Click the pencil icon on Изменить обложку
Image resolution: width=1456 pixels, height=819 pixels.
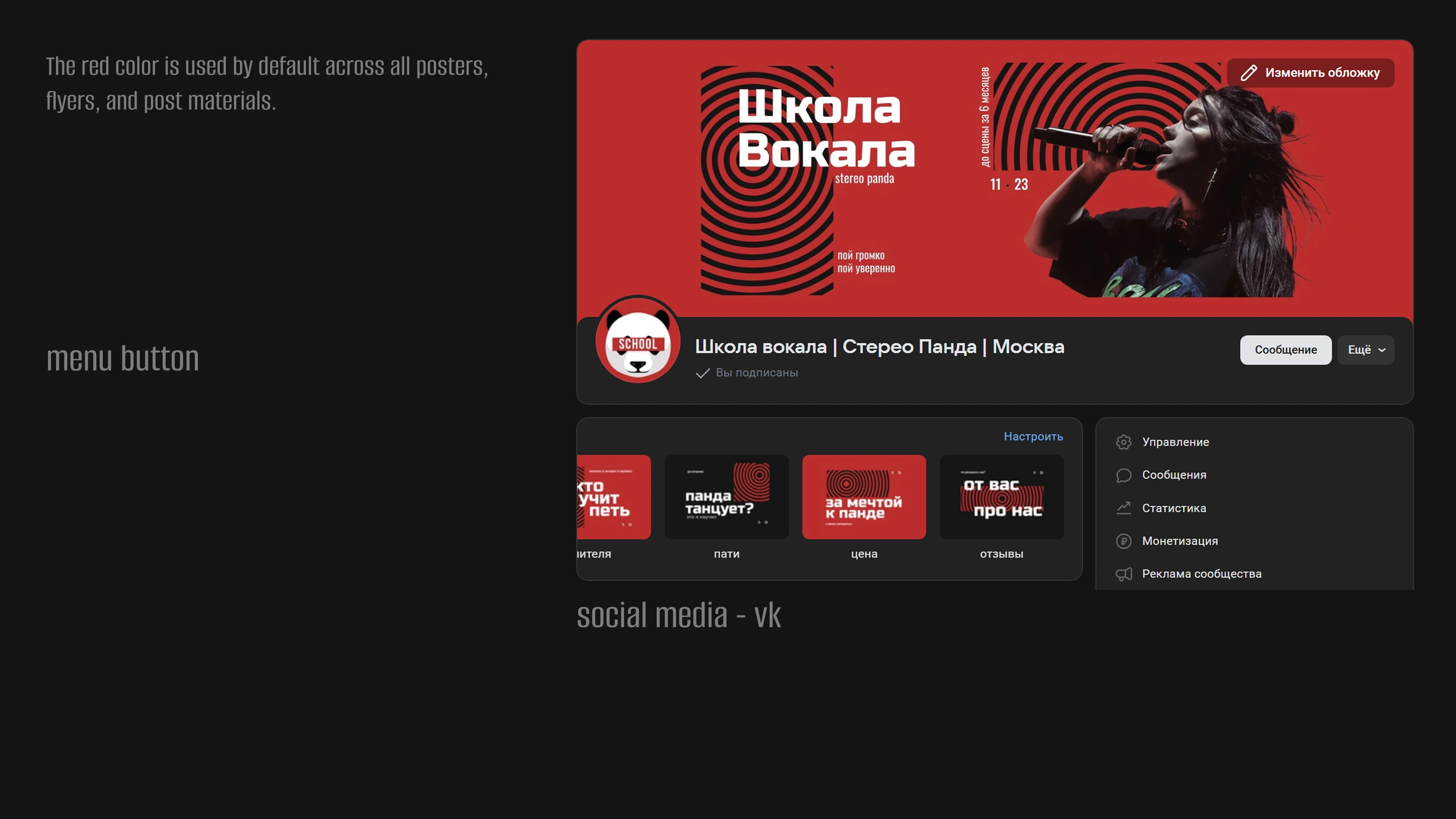[1249, 72]
